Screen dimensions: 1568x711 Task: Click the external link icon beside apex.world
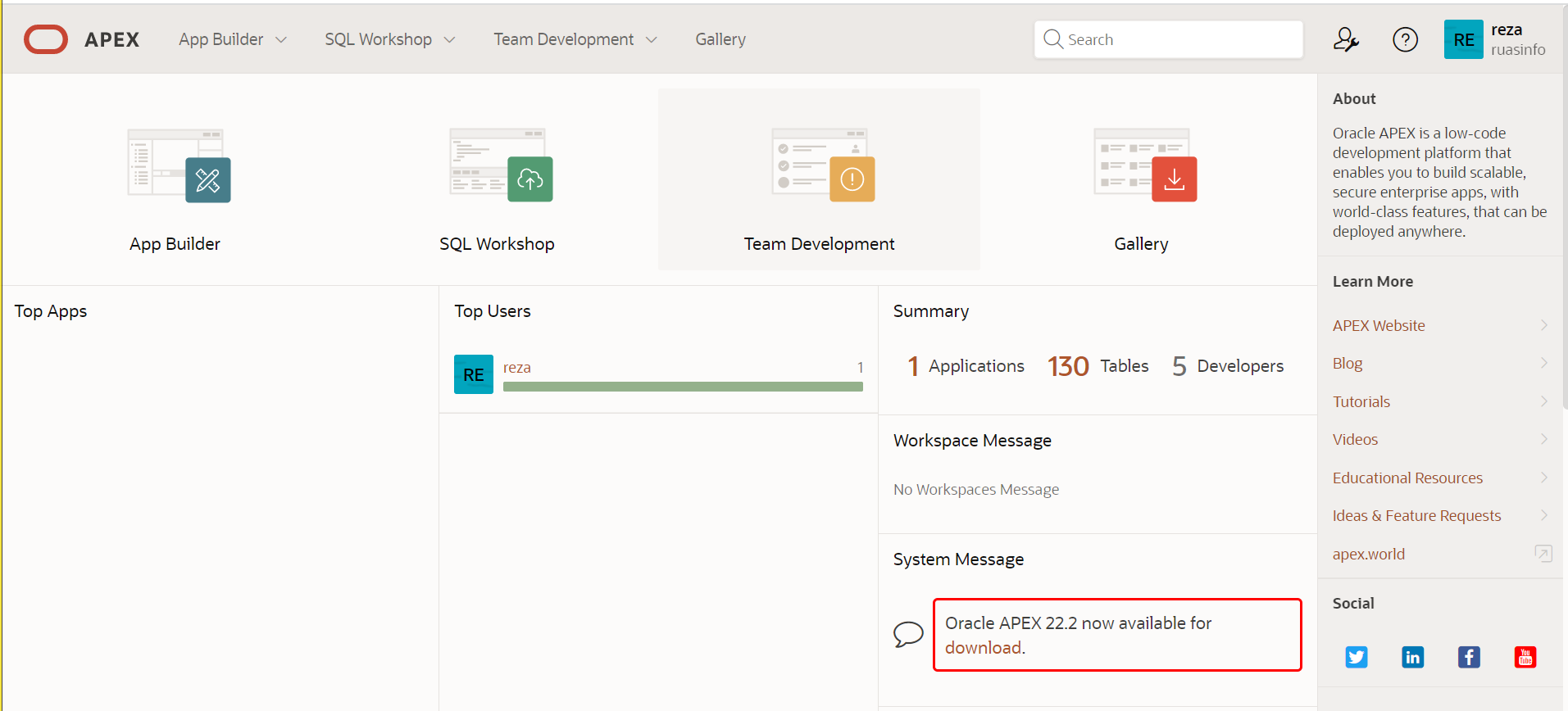point(1543,554)
